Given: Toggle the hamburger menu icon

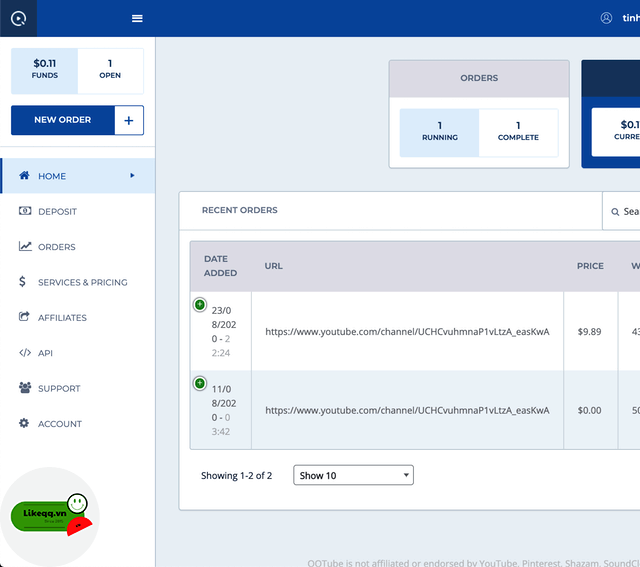Looking at the screenshot, I should click(137, 18).
